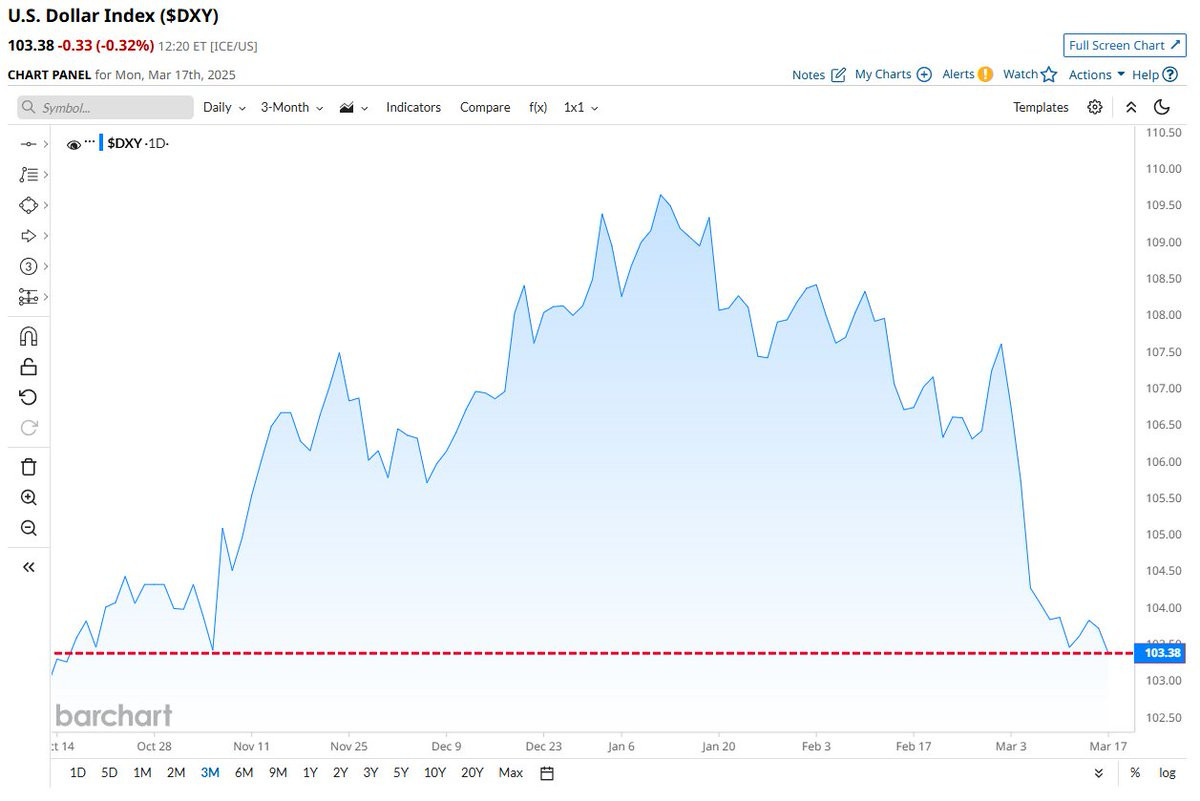Select the 20Y time range

[x=472, y=773]
